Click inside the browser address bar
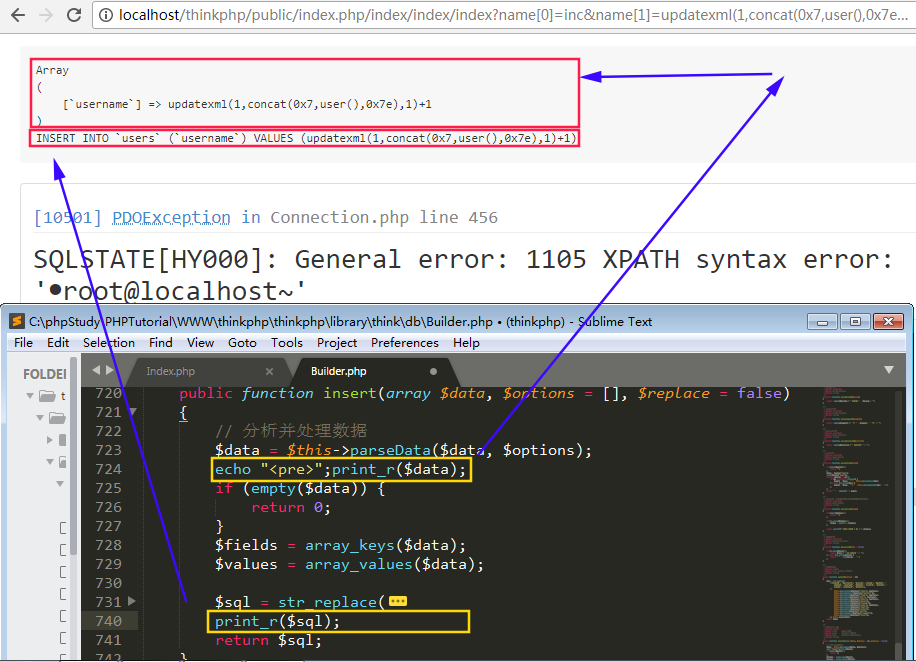The image size is (916, 662). (x=450, y=16)
